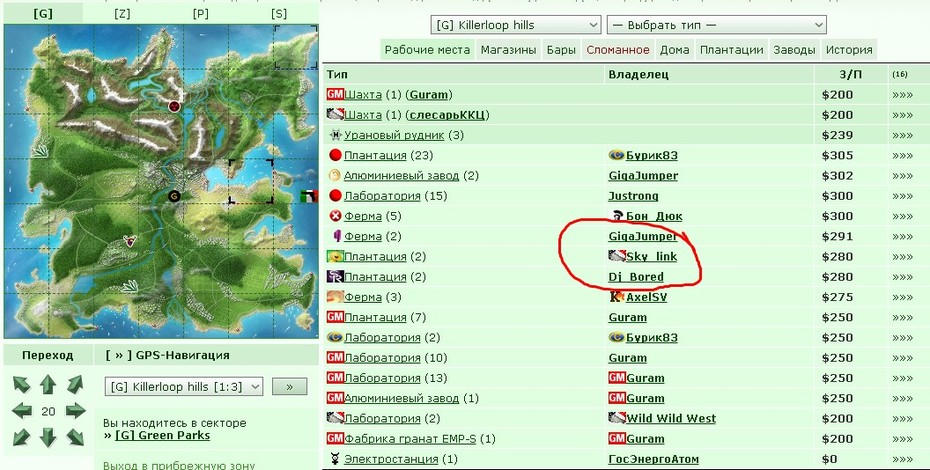Click the red circle icon beside Плантация (23)
Screen dimensions: 930x470
tap(336, 155)
